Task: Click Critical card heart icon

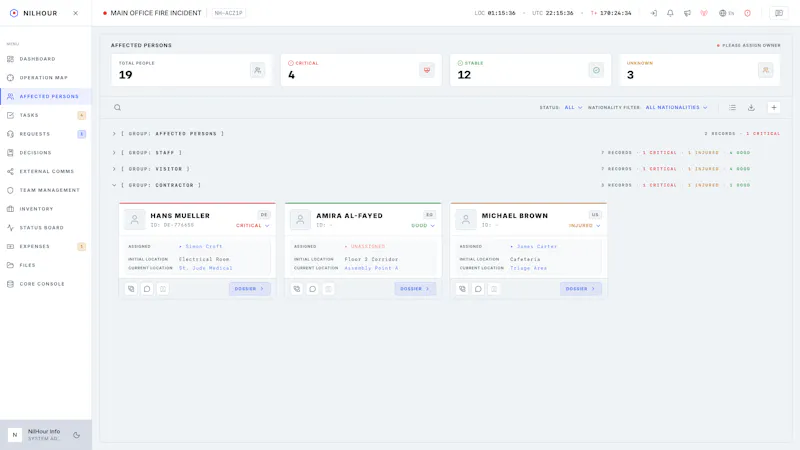Action: [427, 70]
